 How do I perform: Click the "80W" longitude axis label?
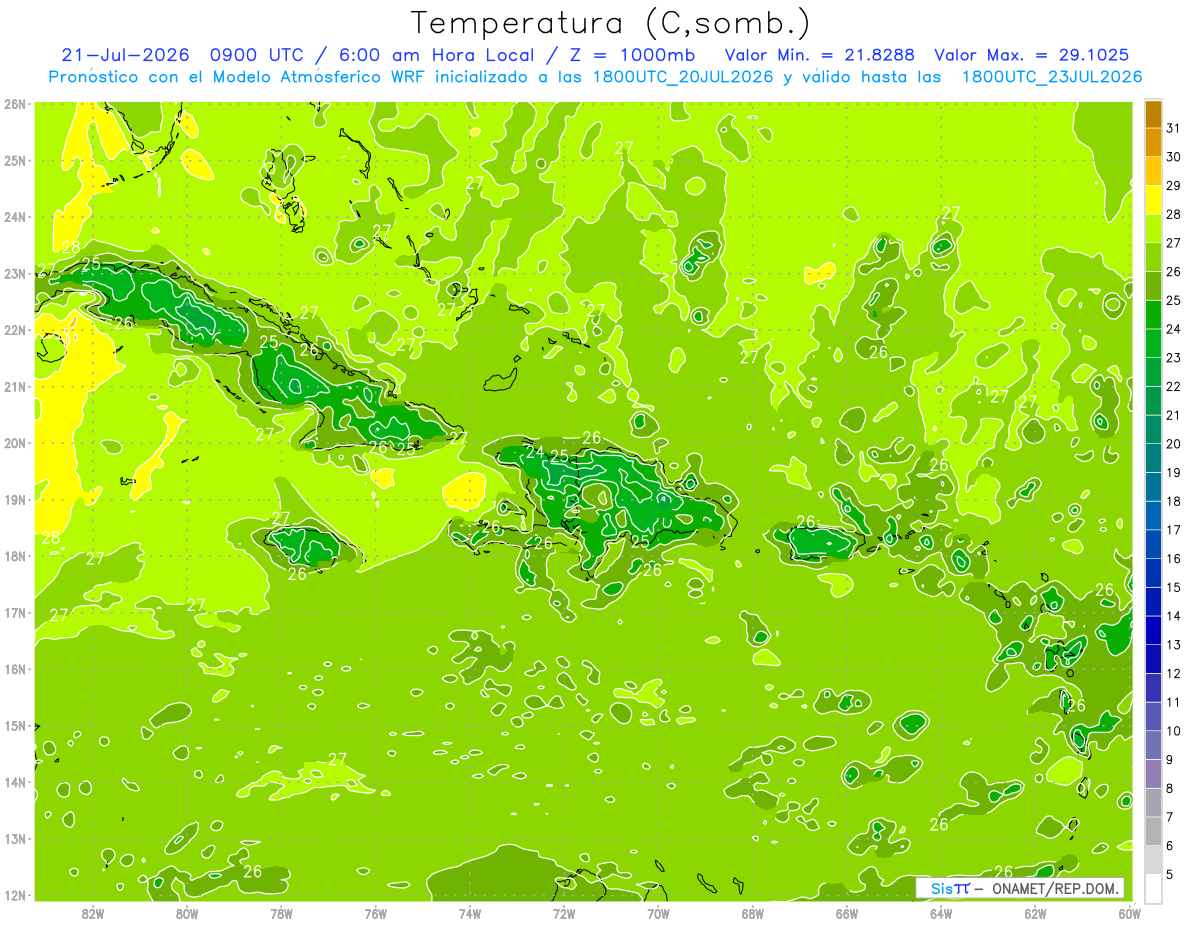[187, 912]
